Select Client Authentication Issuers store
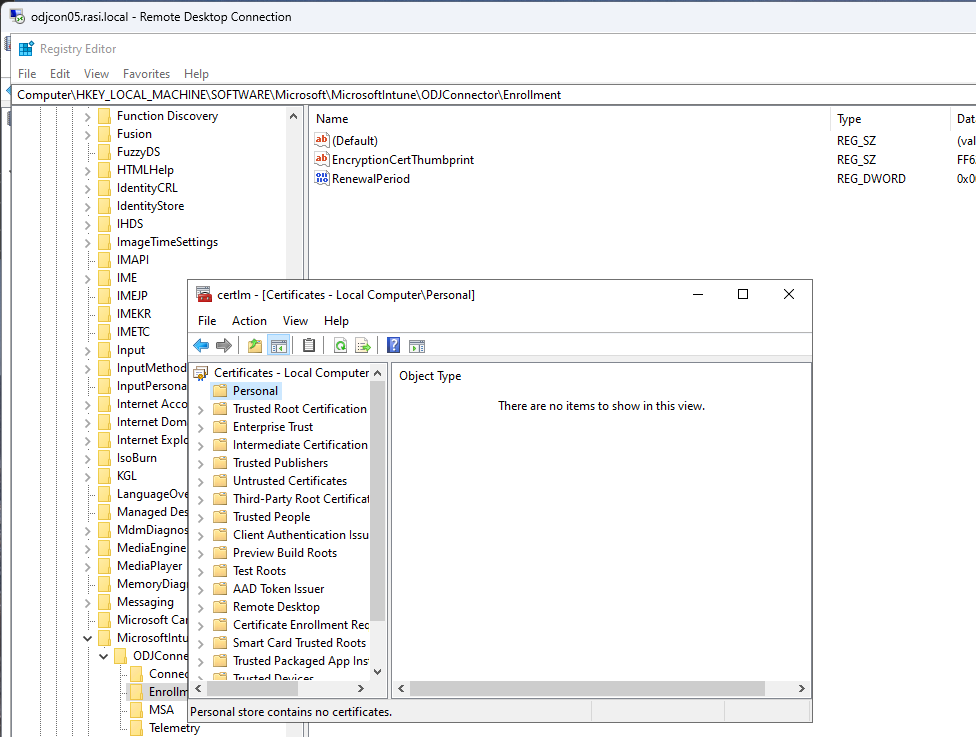The width and height of the screenshot is (976, 737). pyautogui.click(x=301, y=535)
